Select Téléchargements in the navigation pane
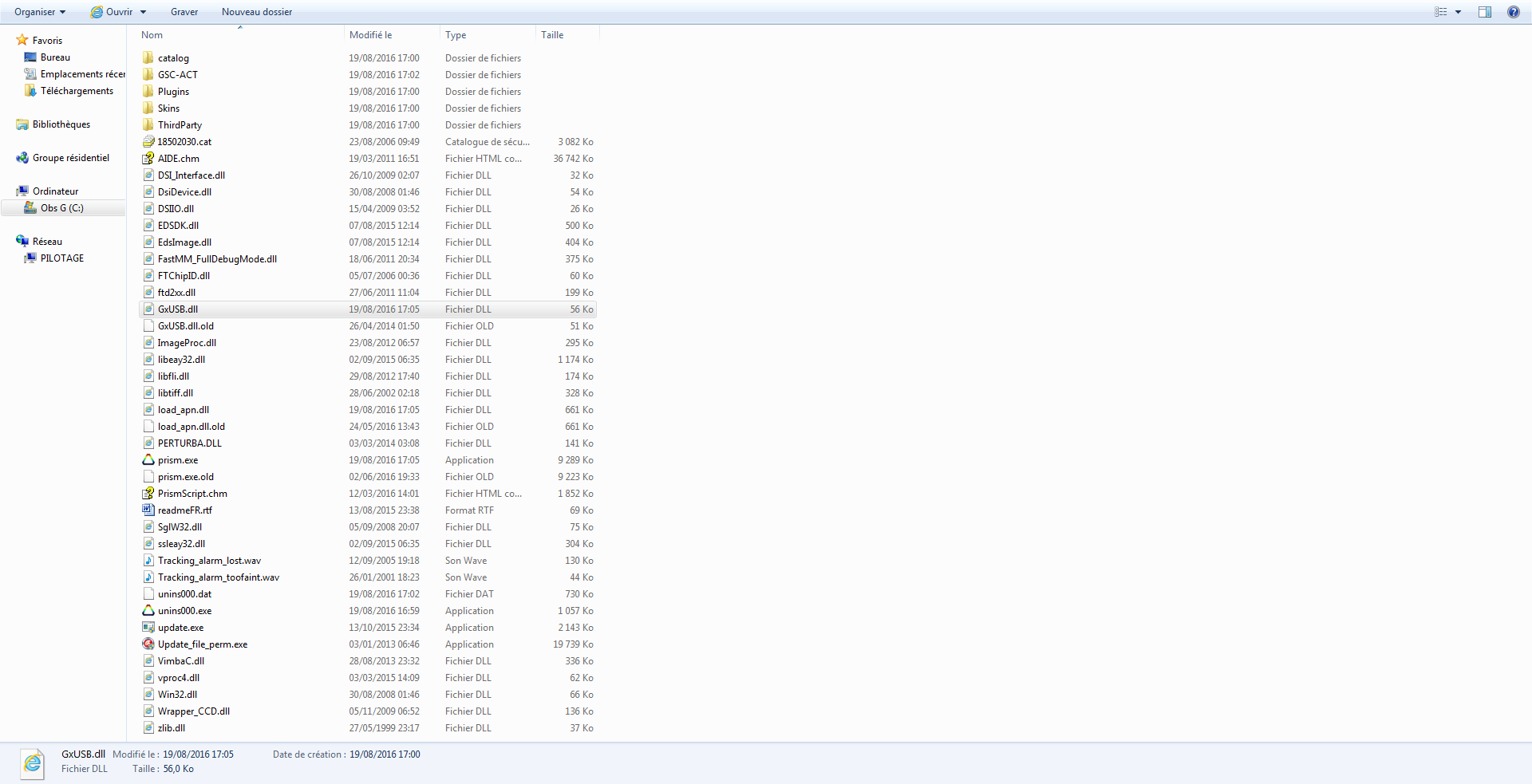1532x784 pixels. (x=77, y=91)
